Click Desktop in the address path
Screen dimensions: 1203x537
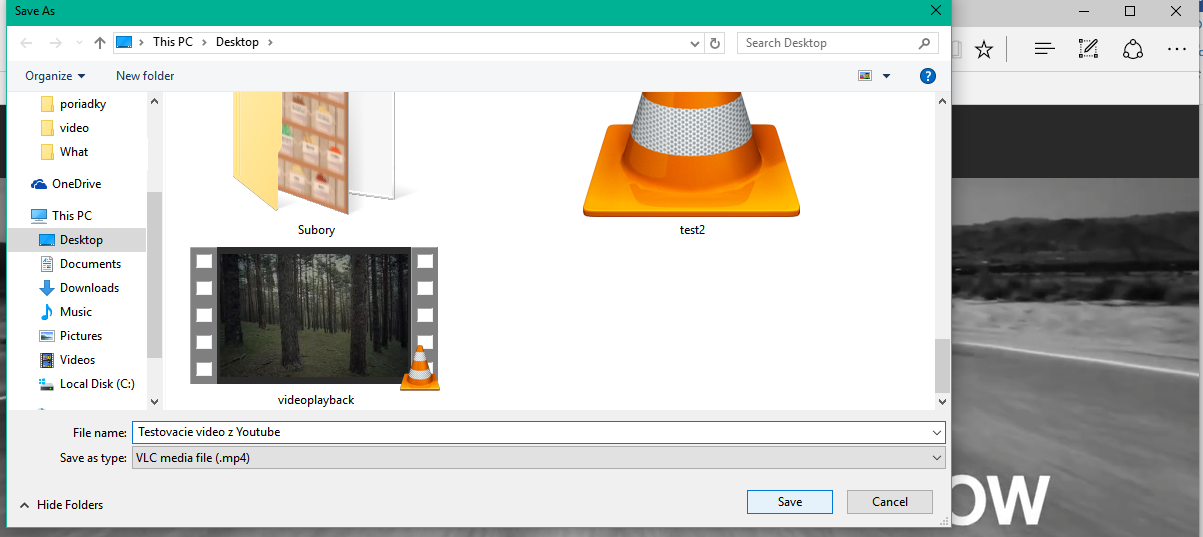click(x=237, y=42)
